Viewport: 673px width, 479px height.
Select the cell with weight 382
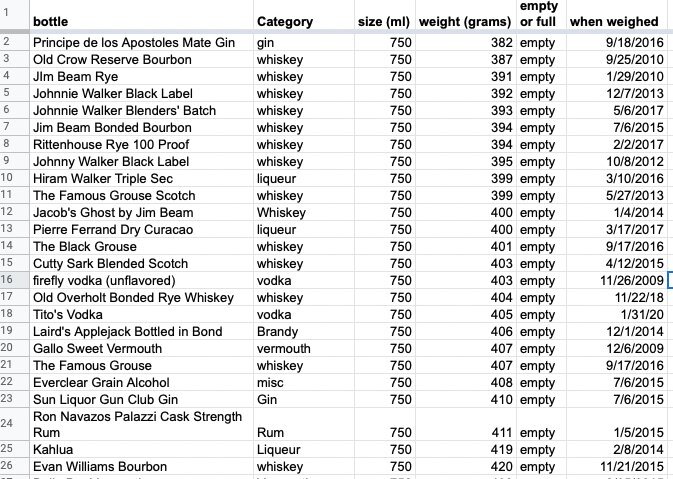pos(465,43)
